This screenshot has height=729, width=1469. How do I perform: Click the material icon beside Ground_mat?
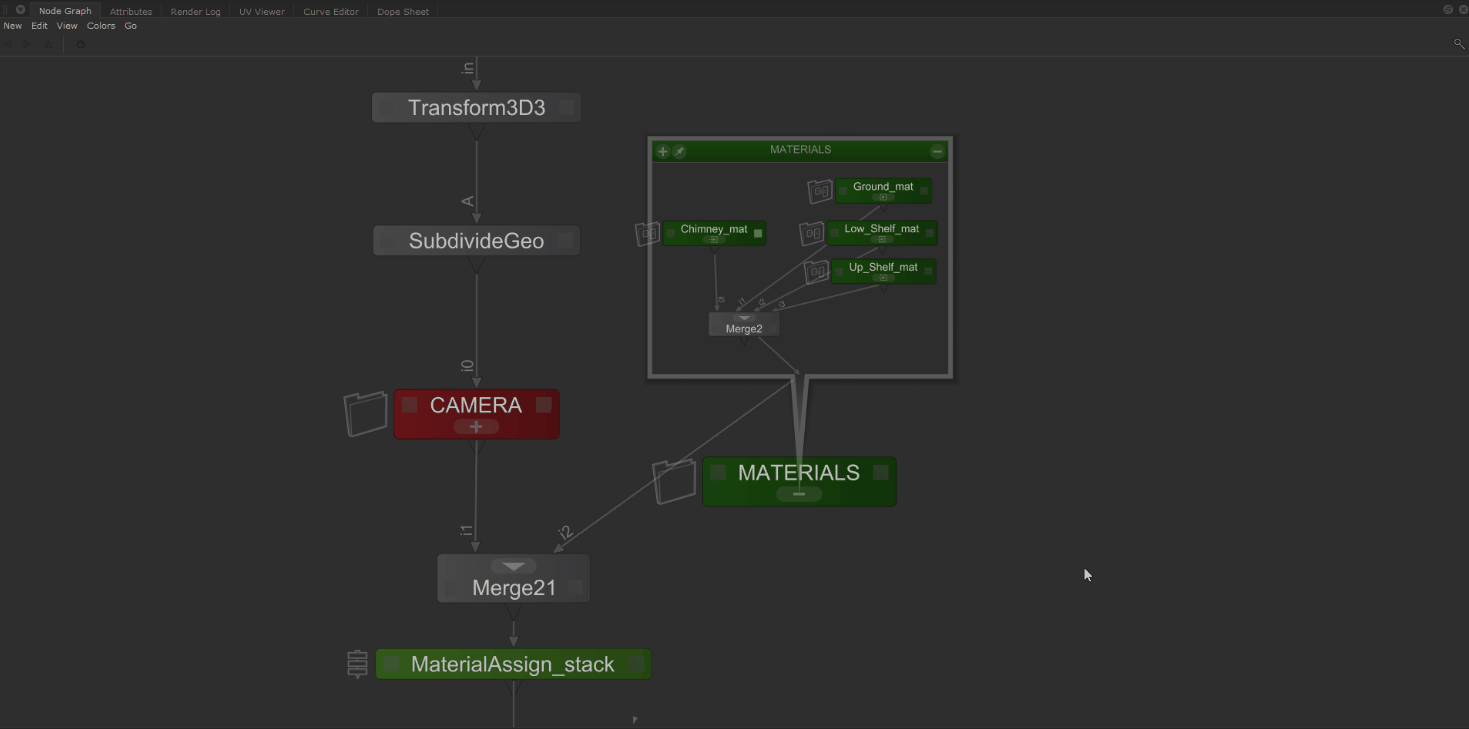pyautogui.click(x=820, y=191)
